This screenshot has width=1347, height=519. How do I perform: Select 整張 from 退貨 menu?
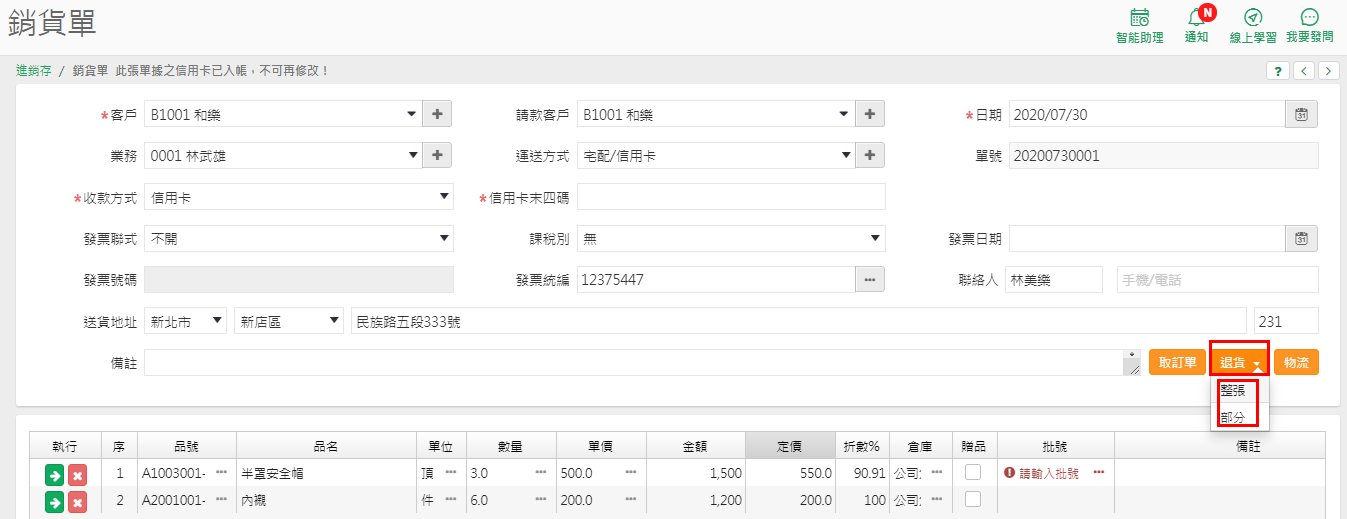(x=1240, y=391)
